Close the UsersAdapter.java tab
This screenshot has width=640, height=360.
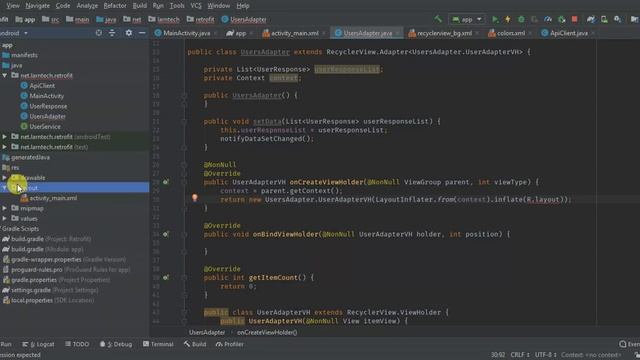[398, 33]
